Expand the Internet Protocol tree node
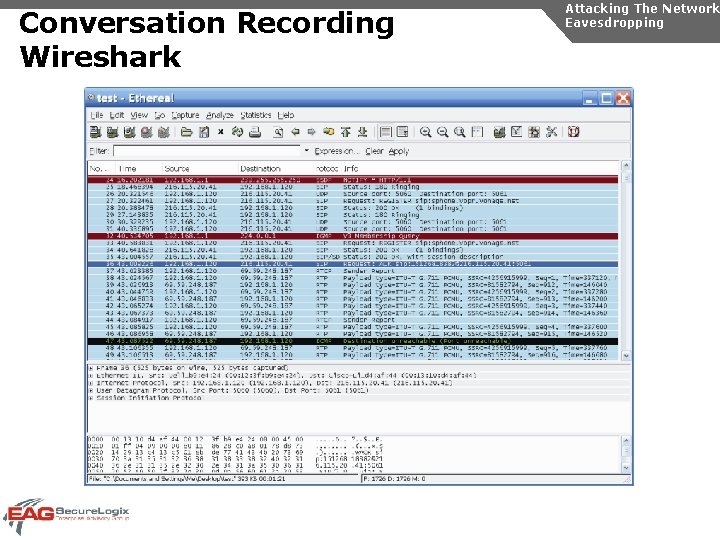The image size is (720, 540). (91, 383)
